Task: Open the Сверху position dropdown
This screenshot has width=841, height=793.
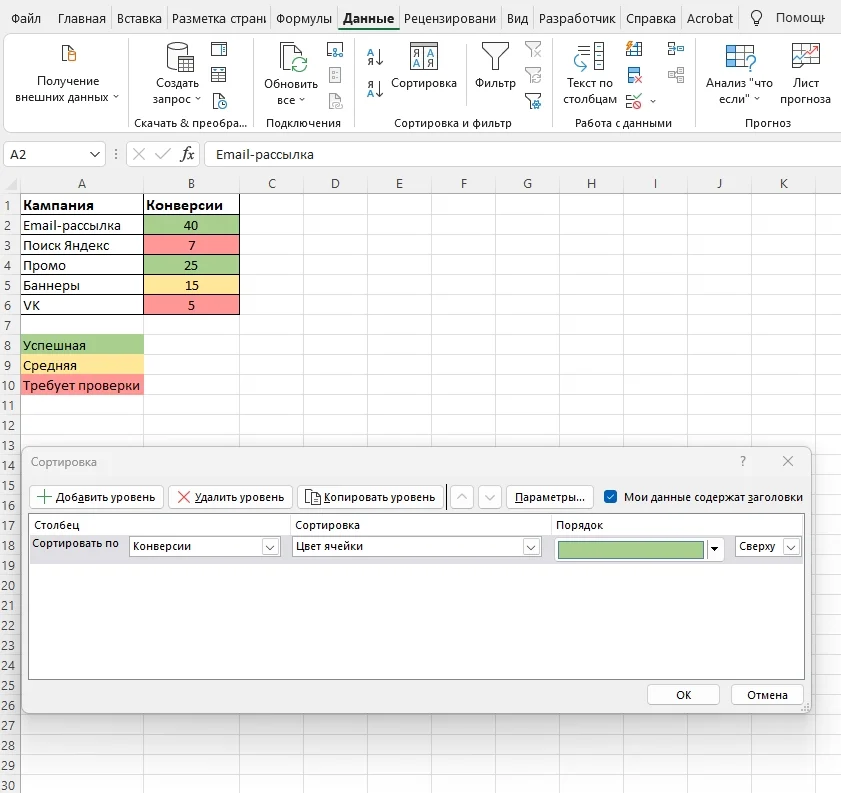Action: pyautogui.click(x=791, y=547)
